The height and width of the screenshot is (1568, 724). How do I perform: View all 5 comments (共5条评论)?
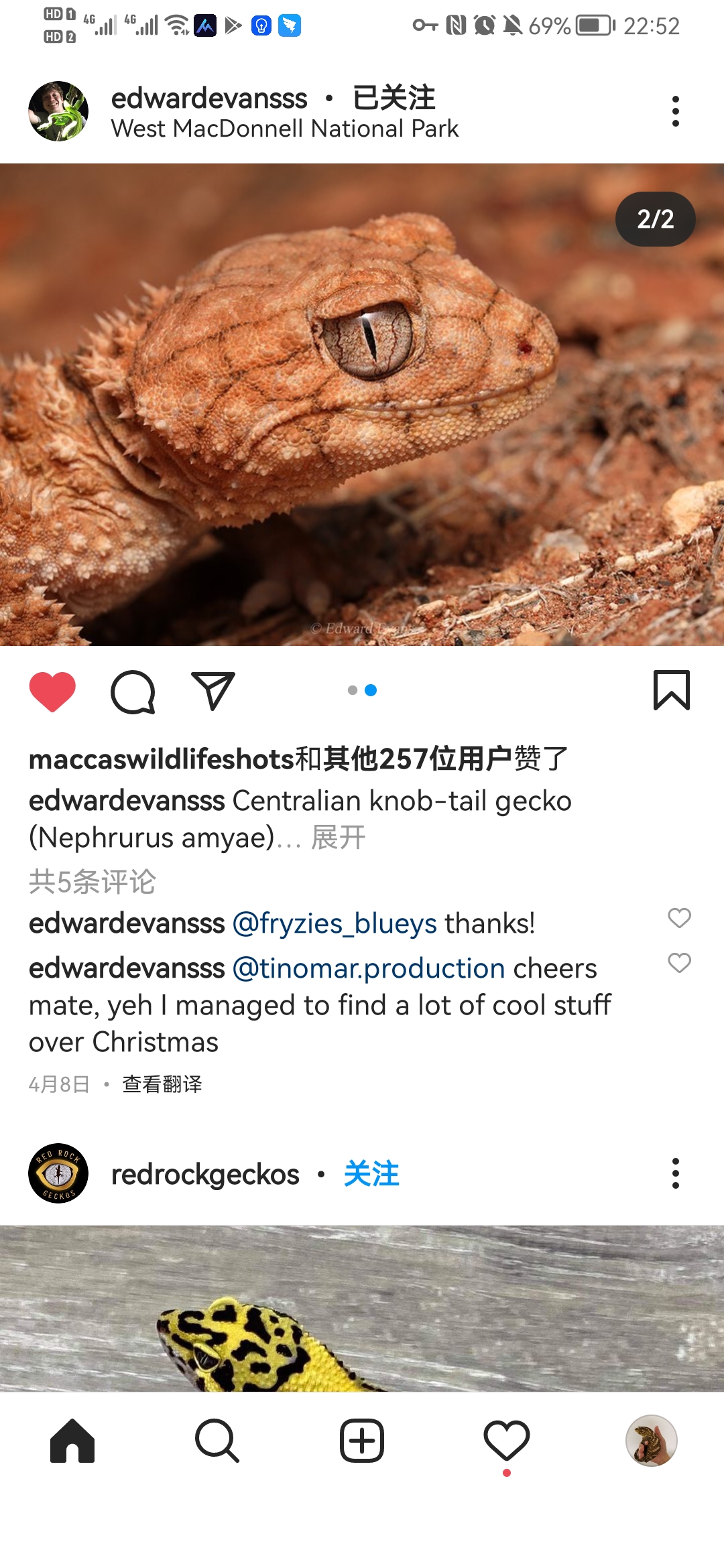[93, 882]
